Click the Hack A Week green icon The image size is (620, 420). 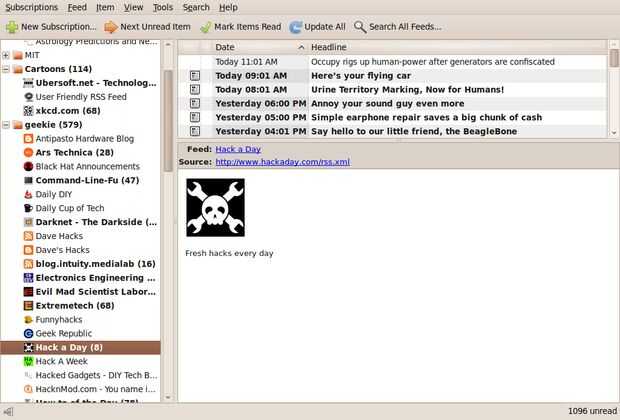[28, 361]
